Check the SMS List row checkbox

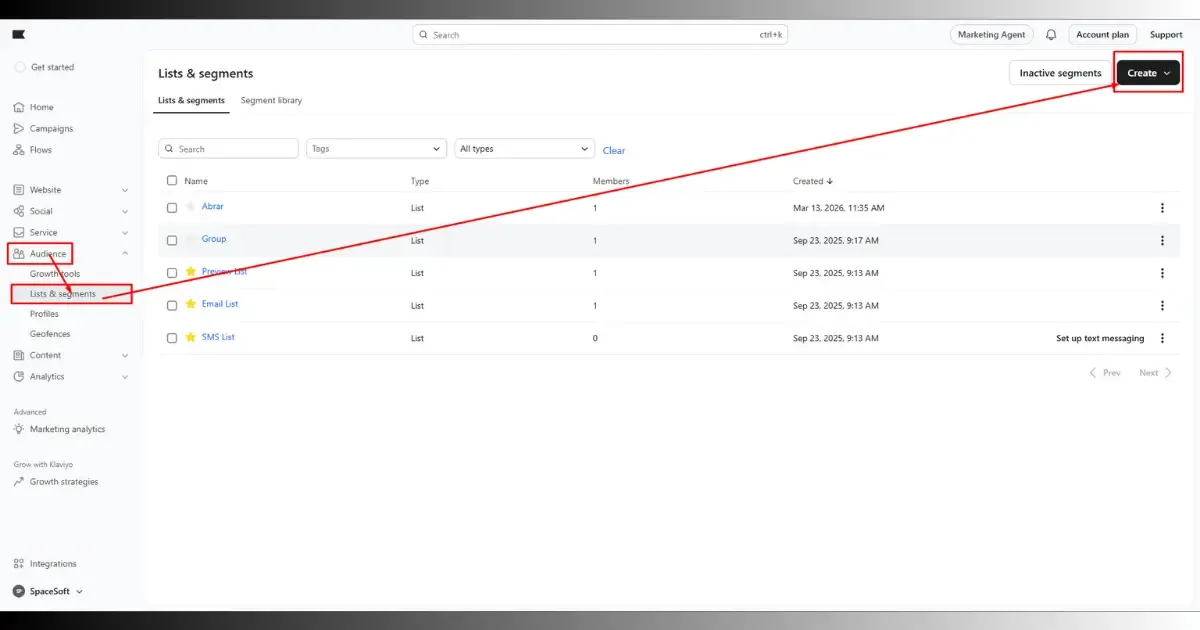click(x=172, y=338)
